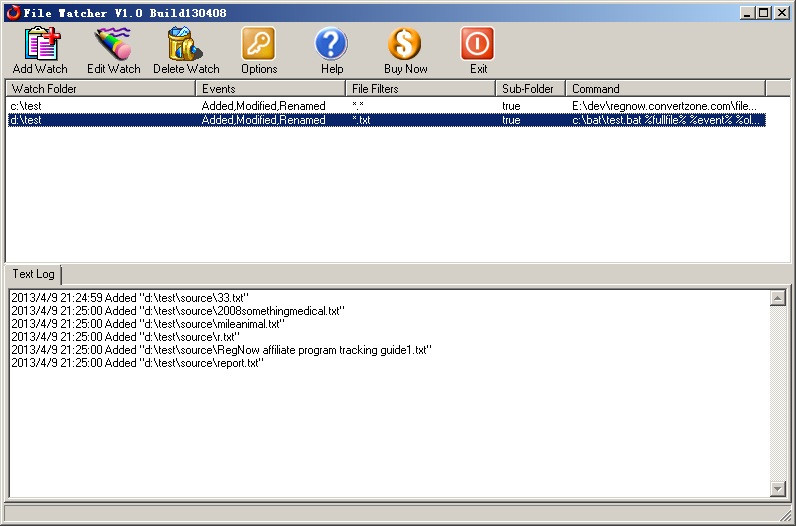
Task: Click the File Filters column header
Action: tap(420, 88)
